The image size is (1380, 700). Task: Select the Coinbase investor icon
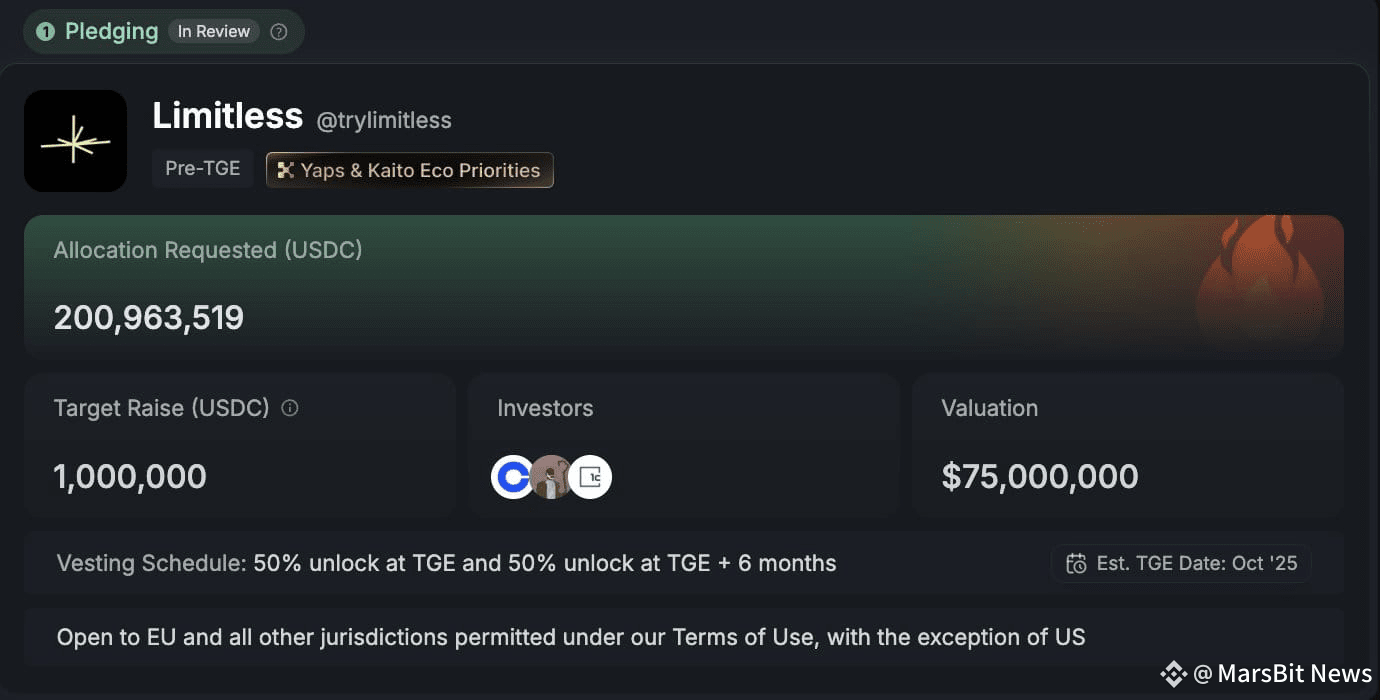point(513,477)
